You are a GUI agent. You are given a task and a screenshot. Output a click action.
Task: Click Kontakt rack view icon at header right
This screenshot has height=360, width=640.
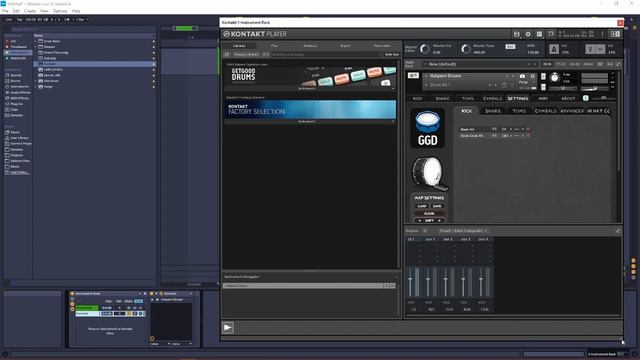(x=615, y=34)
